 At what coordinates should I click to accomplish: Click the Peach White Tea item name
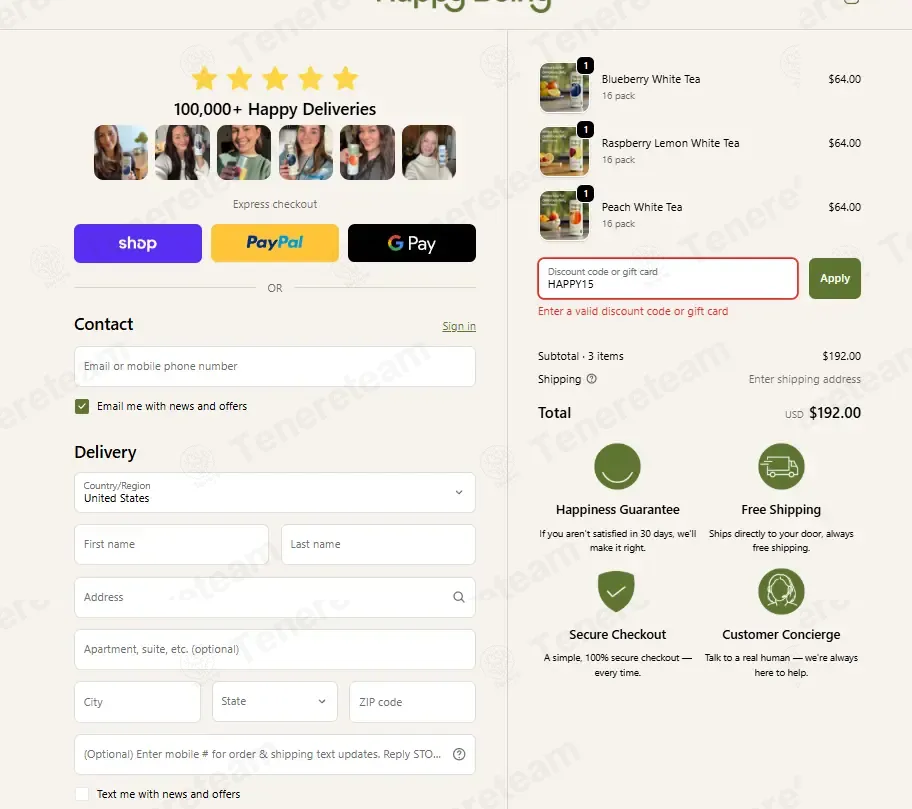pyautogui.click(x=642, y=207)
